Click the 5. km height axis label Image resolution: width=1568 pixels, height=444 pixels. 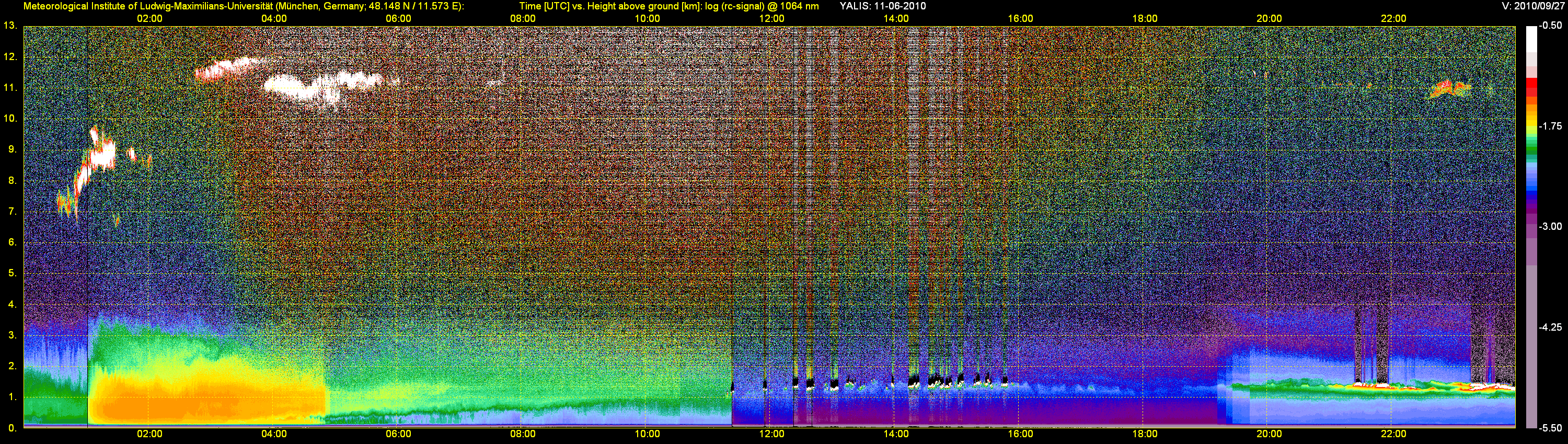tap(12, 273)
